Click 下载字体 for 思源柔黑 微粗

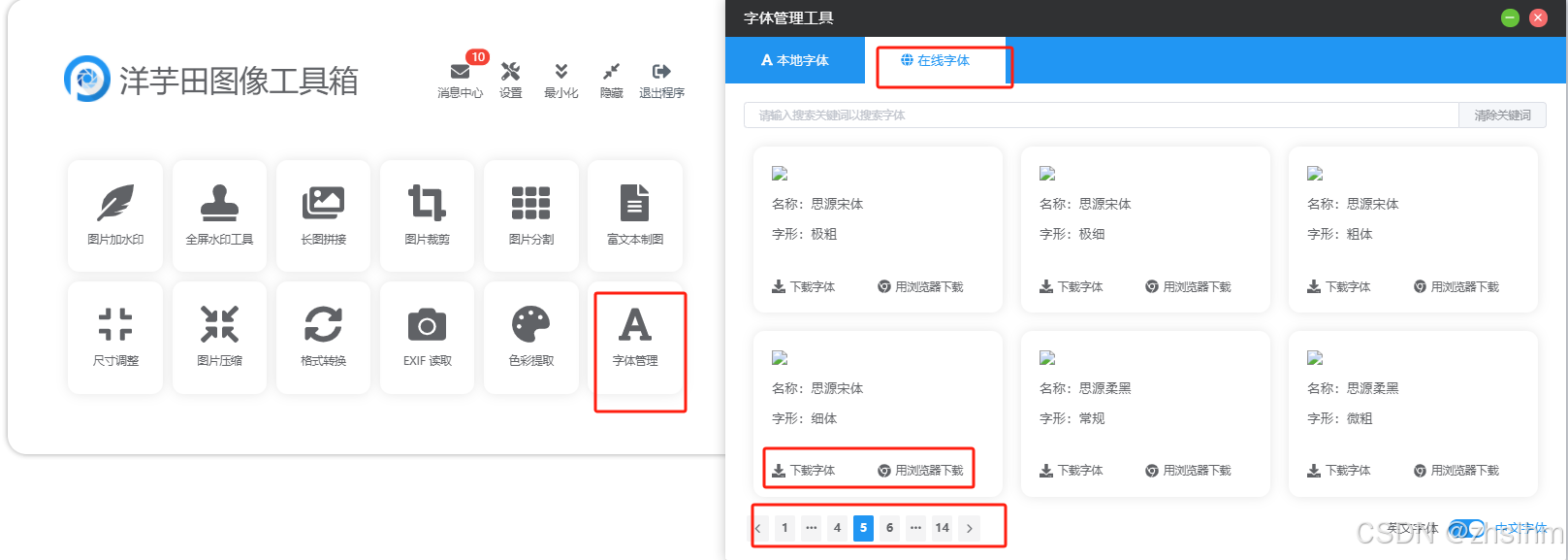click(x=1338, y=471)
